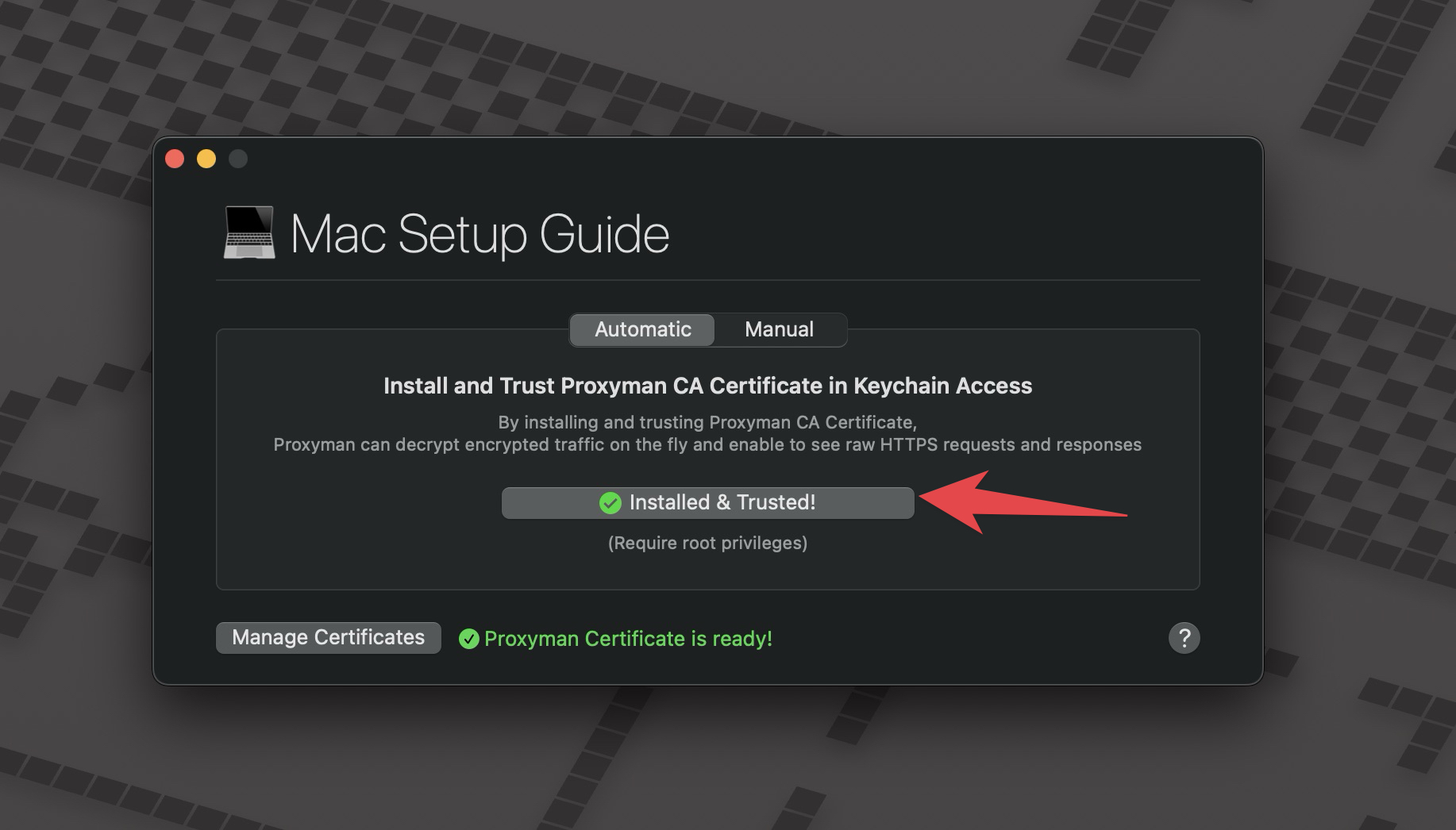Close the Mac Setup Guide window

pos(175,159)
